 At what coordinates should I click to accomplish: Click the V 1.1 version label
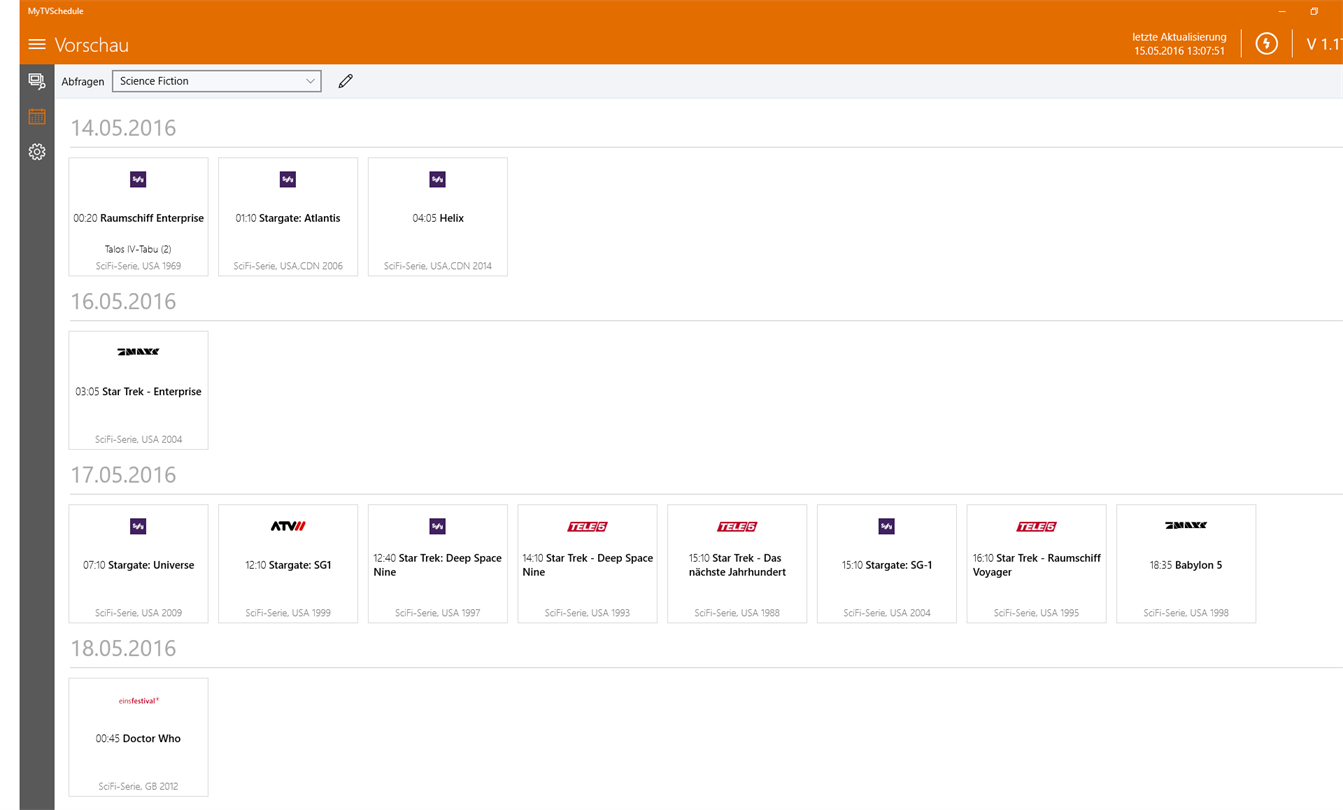coord(1324,44)
